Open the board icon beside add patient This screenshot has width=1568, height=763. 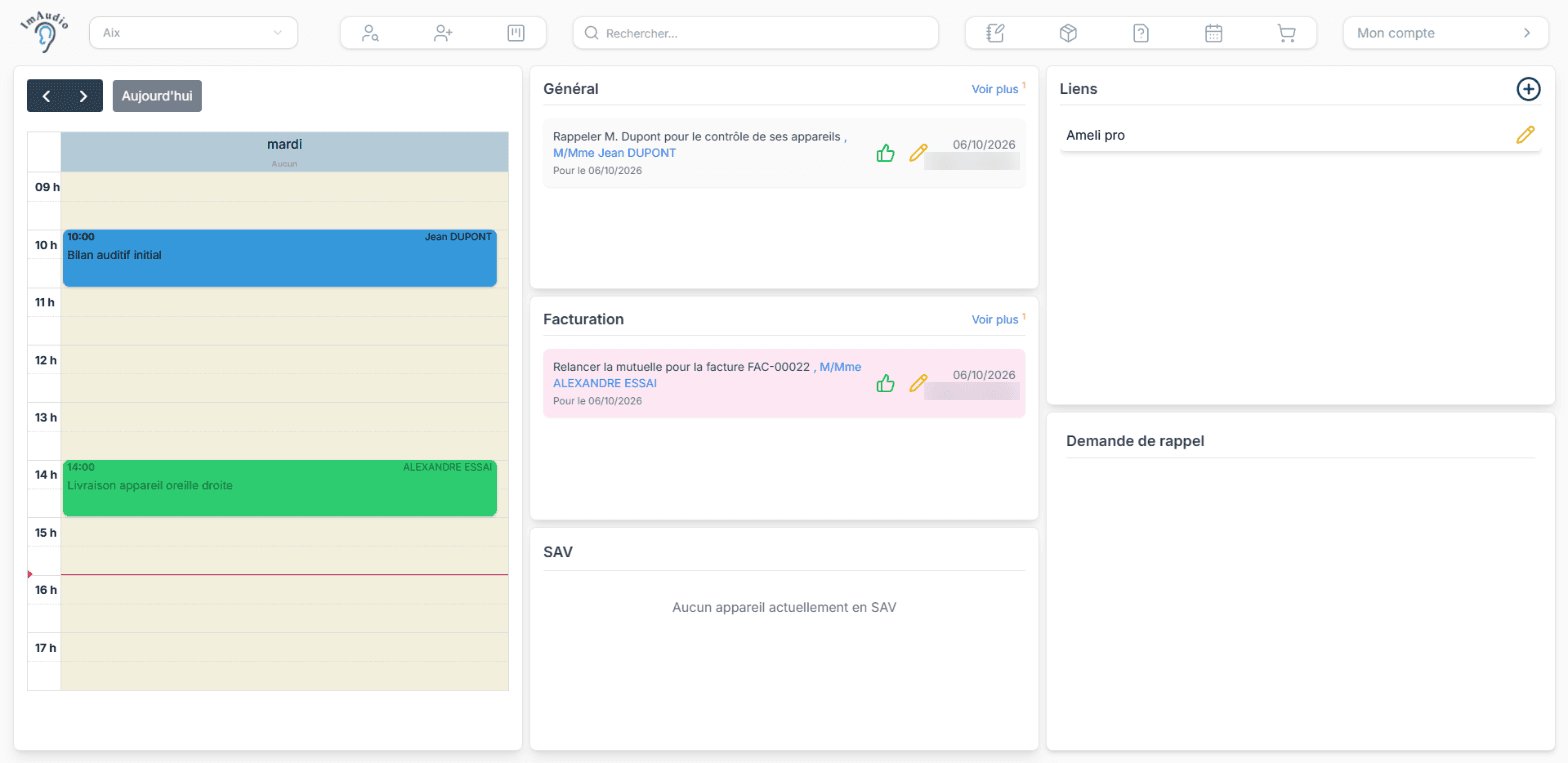click(516, 33)
